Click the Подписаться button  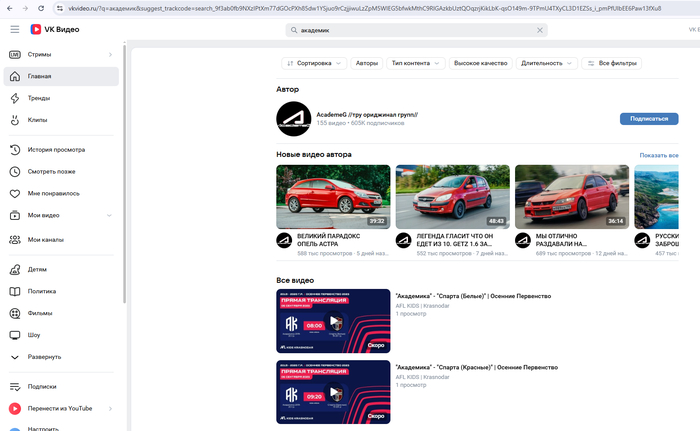(x=649, y=118)
